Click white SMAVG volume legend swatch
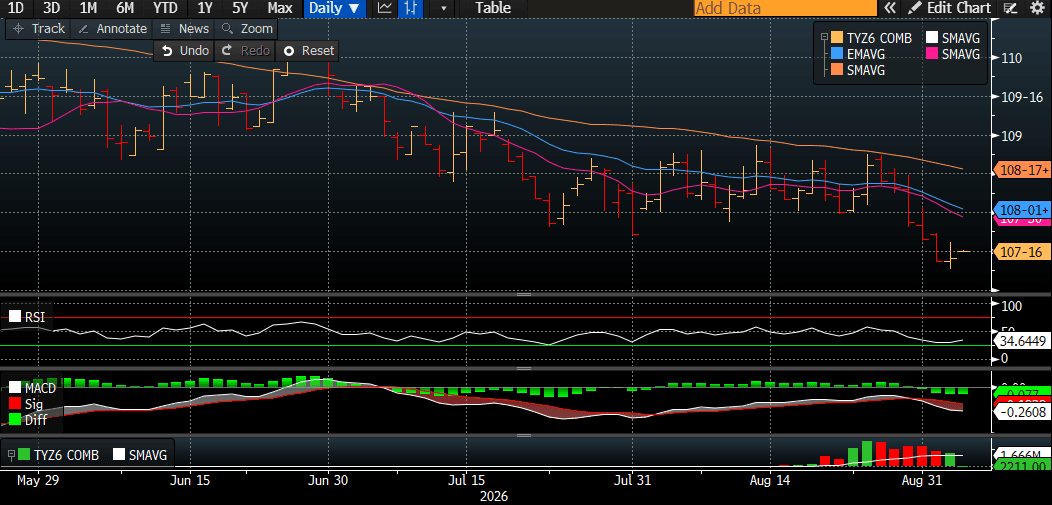 (119, 455)
